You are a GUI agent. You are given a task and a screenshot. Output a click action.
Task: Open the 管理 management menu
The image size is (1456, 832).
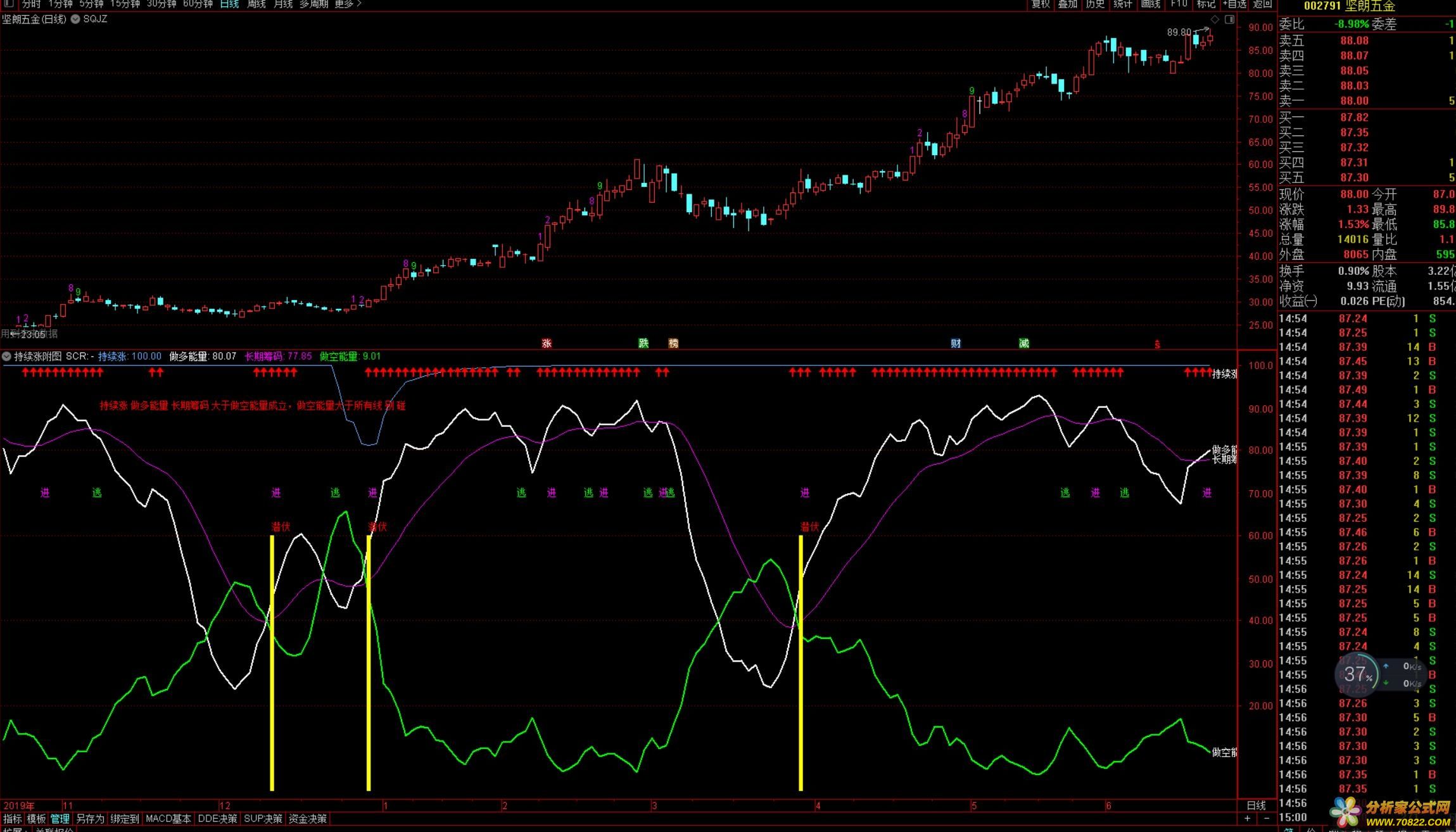click(x=60, y=819)
